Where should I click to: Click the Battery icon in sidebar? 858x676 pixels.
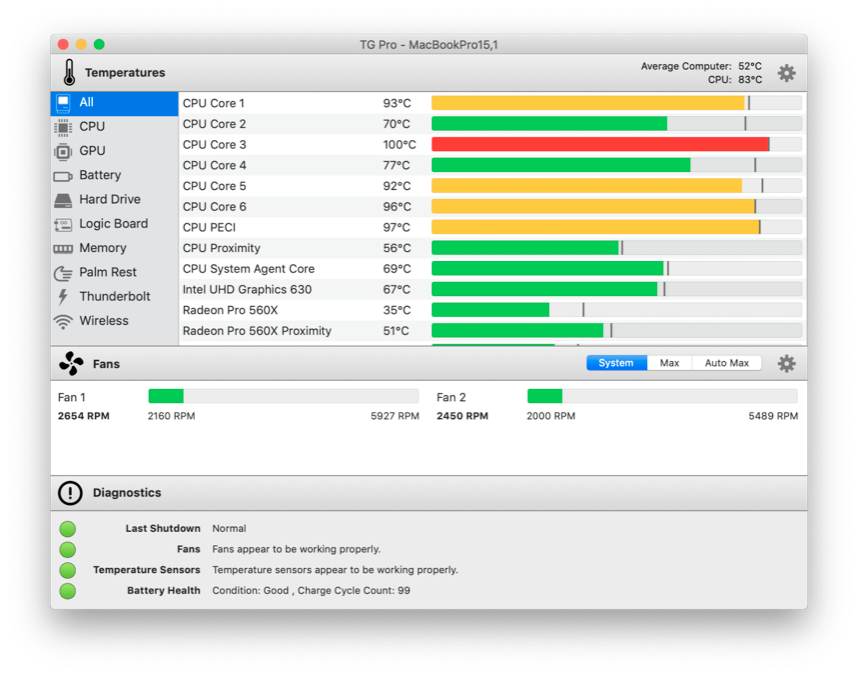(63, 176)
